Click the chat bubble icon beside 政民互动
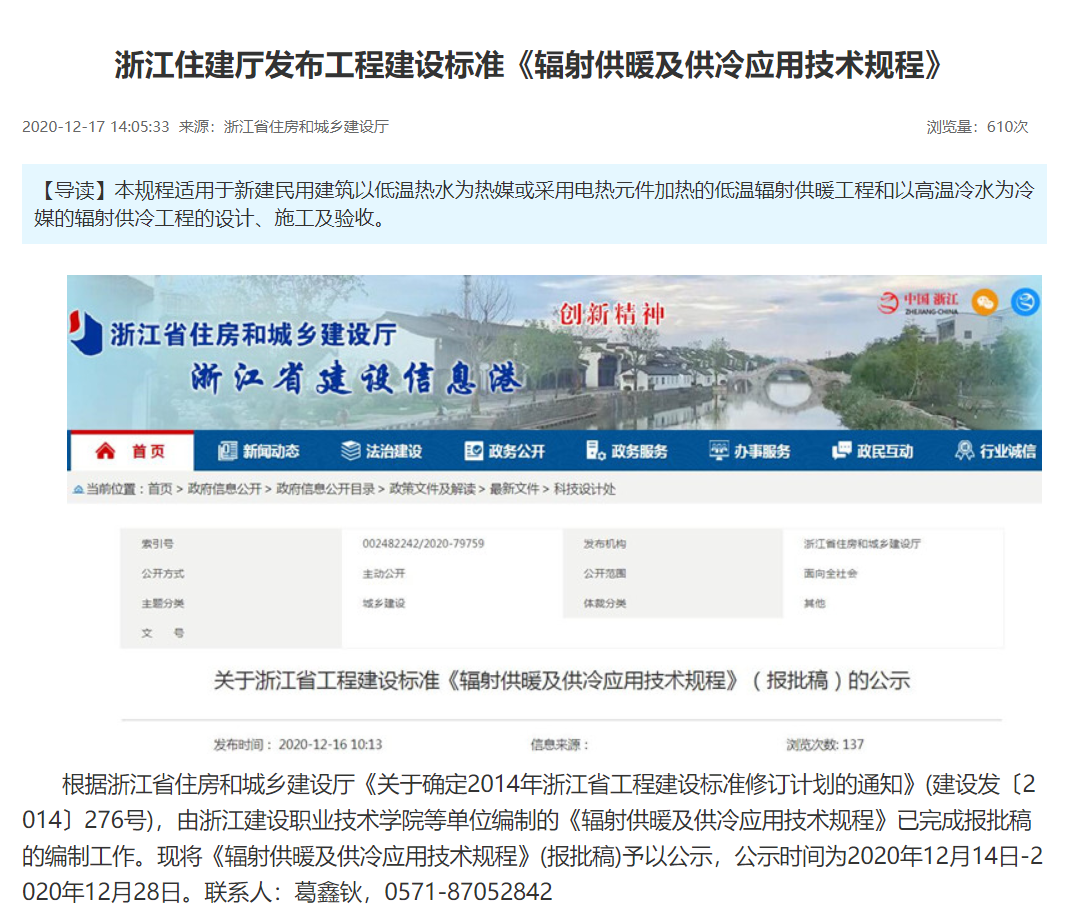The width and height of the screenshot is (1067, 908). click(841, 451)
